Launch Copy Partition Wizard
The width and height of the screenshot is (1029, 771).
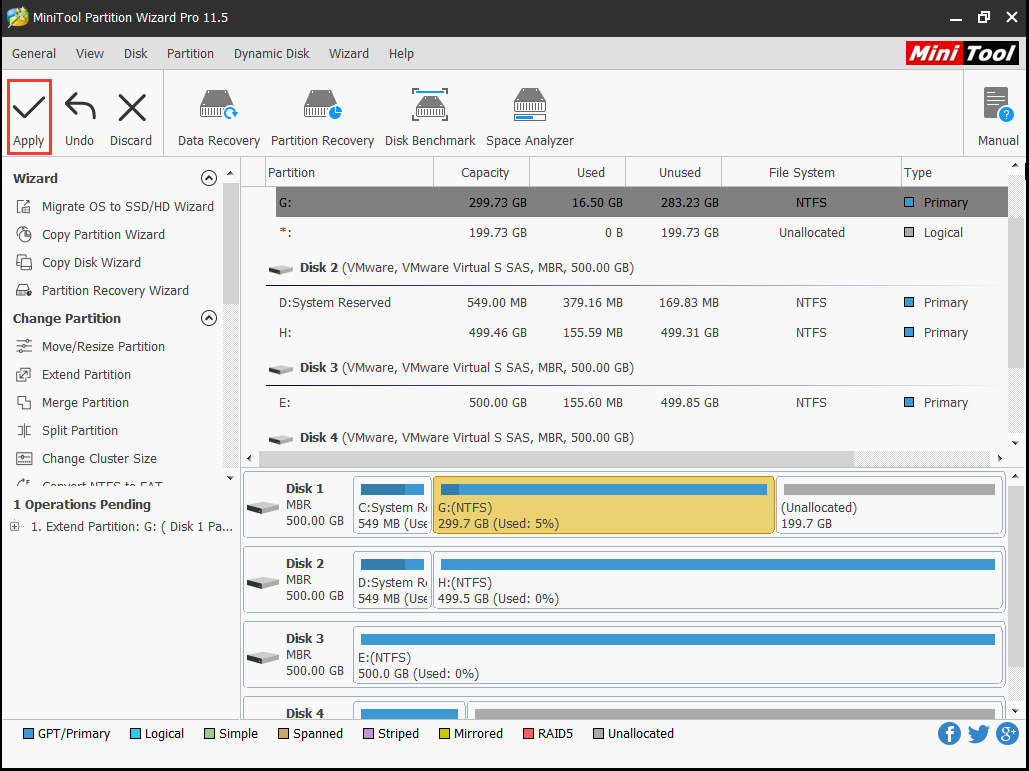click(91, 235)
